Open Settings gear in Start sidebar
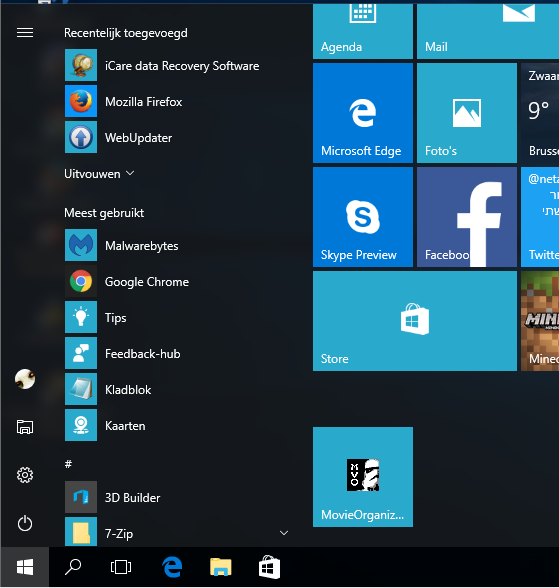 25,475
